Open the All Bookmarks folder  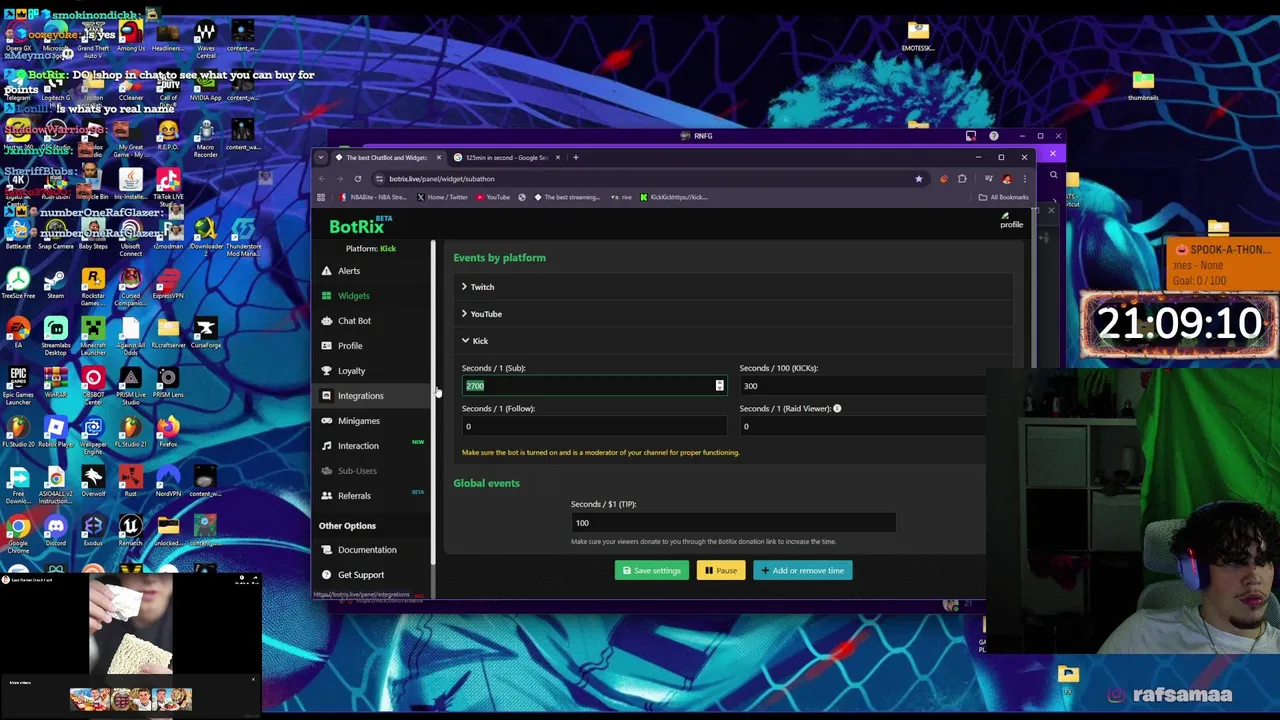[1004, 197]
